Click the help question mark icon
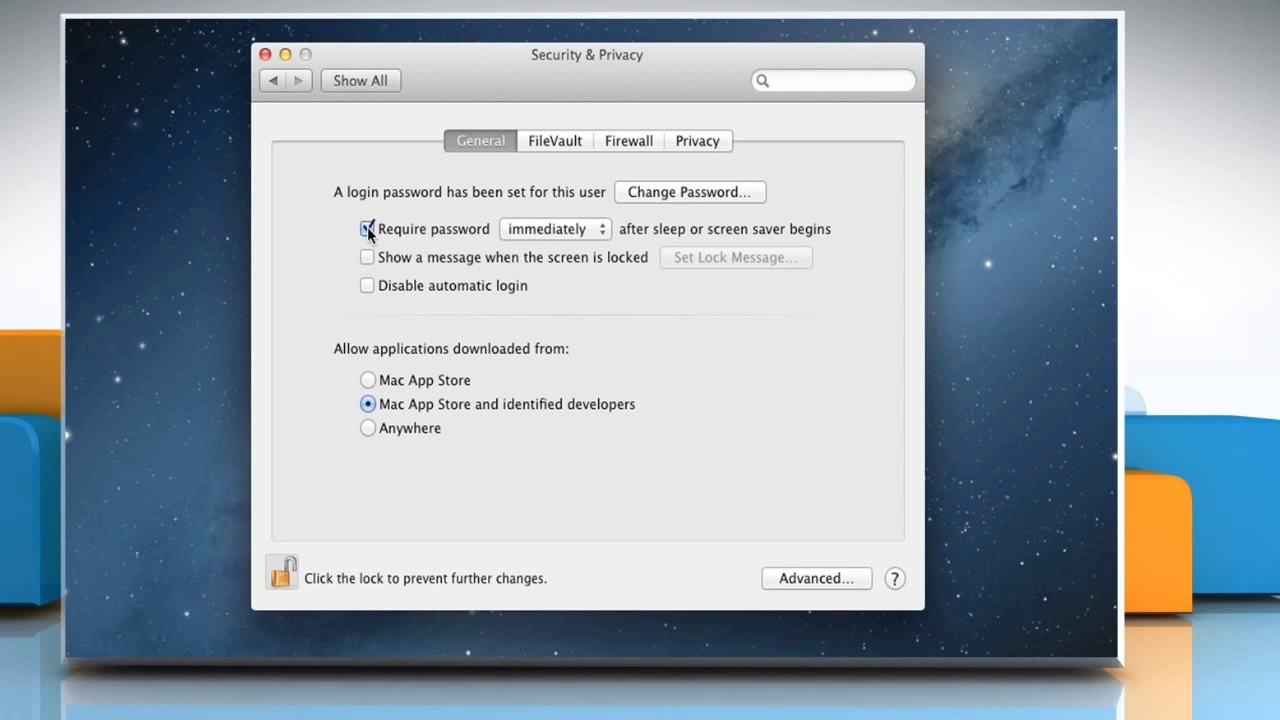 pos(894,578)
